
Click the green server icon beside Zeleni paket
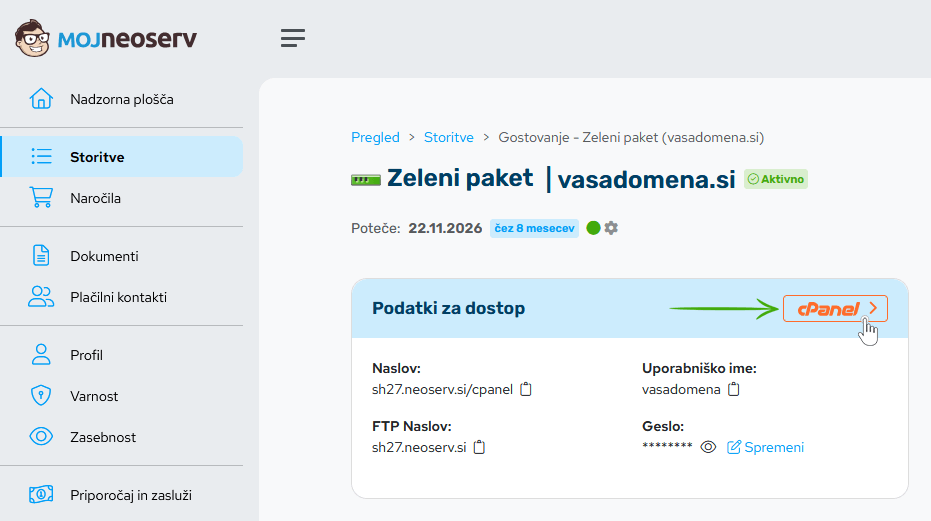tap(366, 180)
